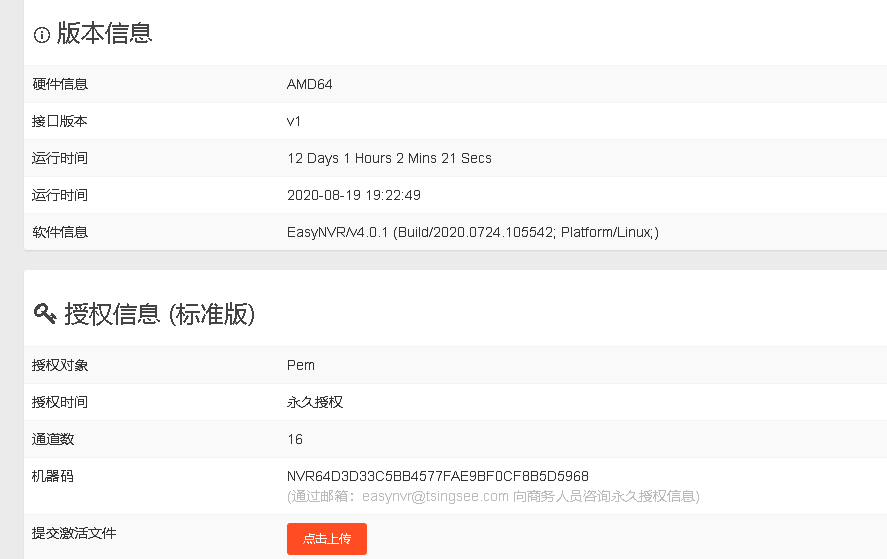Select the channel count value 16
887x559 pixels.
pos(295,439)
